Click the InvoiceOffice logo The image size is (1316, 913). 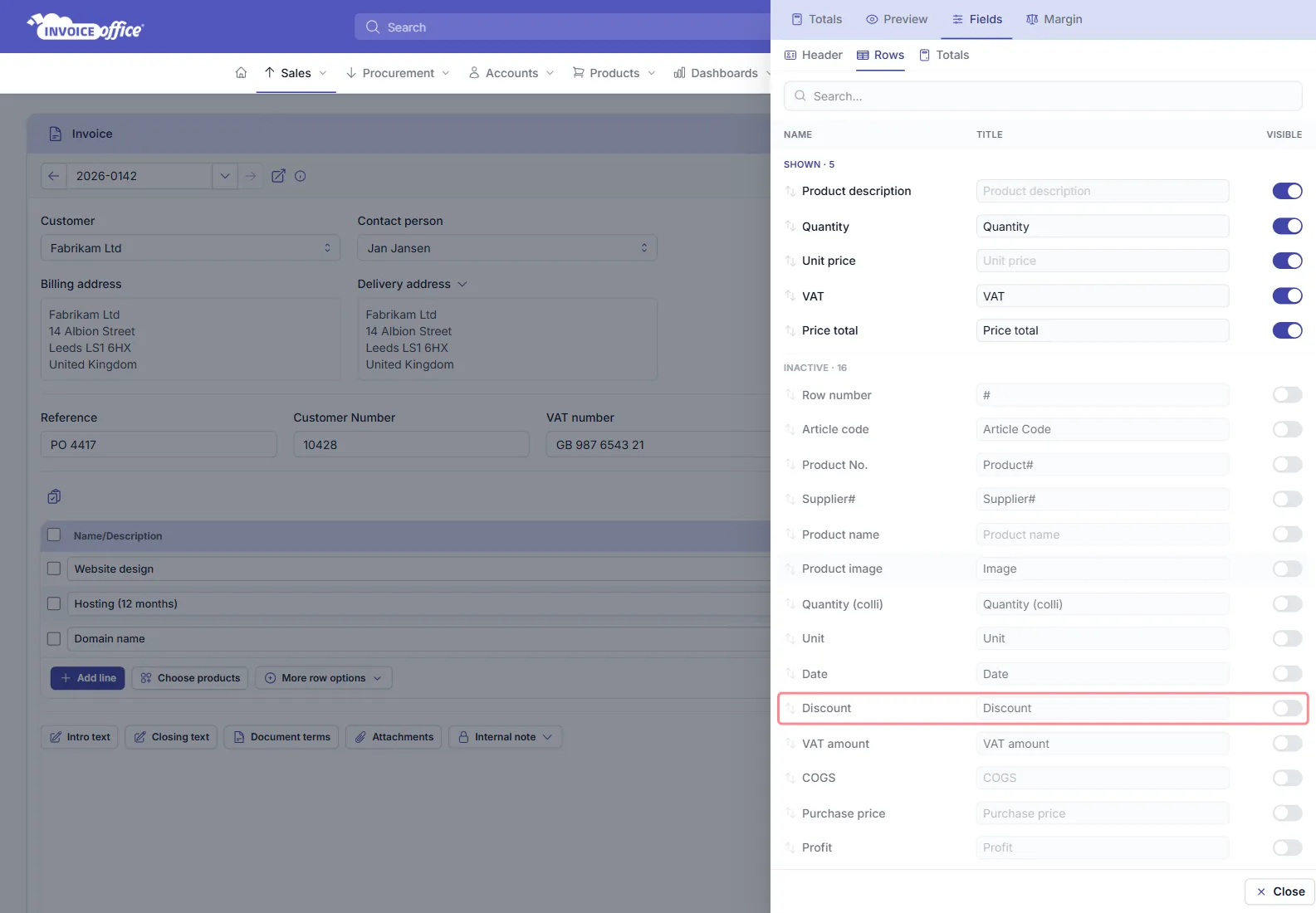pyautogui.click(x=86, y=27)
